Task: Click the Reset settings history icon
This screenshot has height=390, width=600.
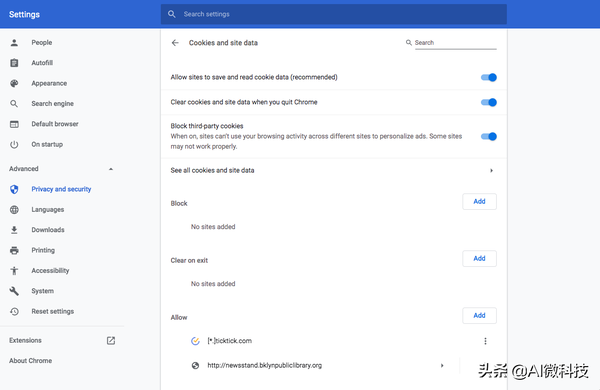Action: click(x=14, y=312)
